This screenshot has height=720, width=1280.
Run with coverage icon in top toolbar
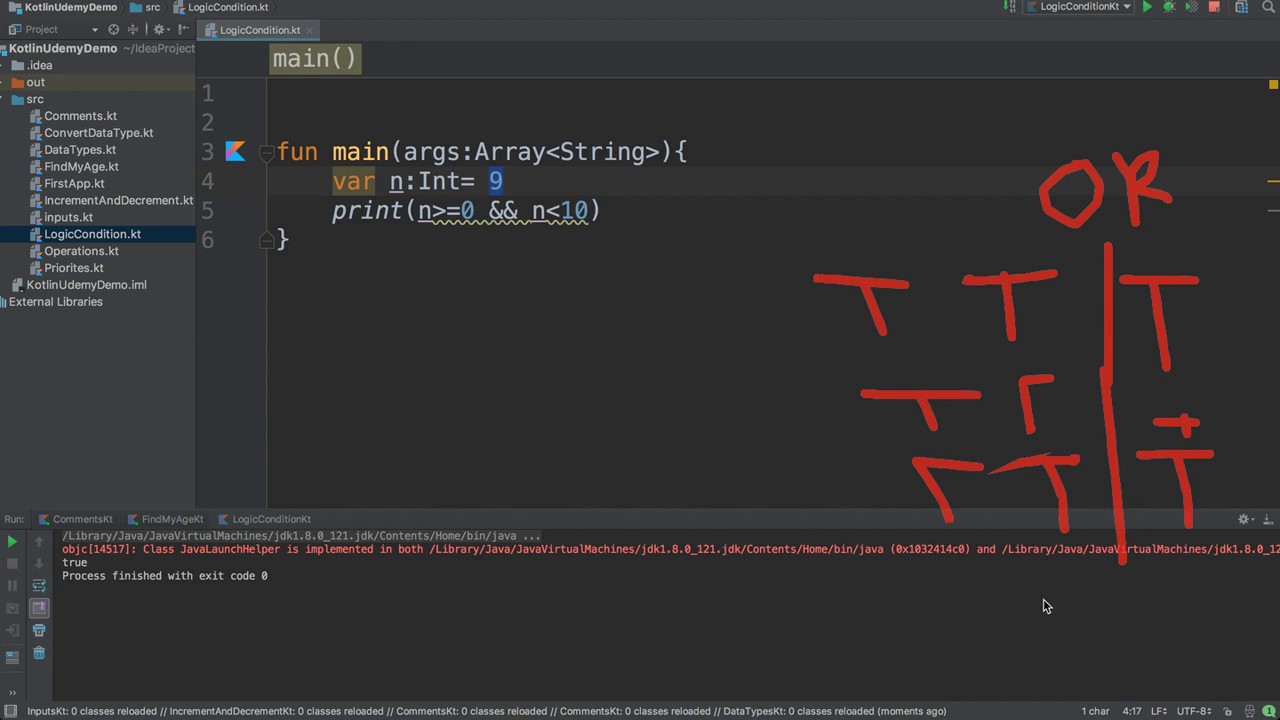(1191, 7)
